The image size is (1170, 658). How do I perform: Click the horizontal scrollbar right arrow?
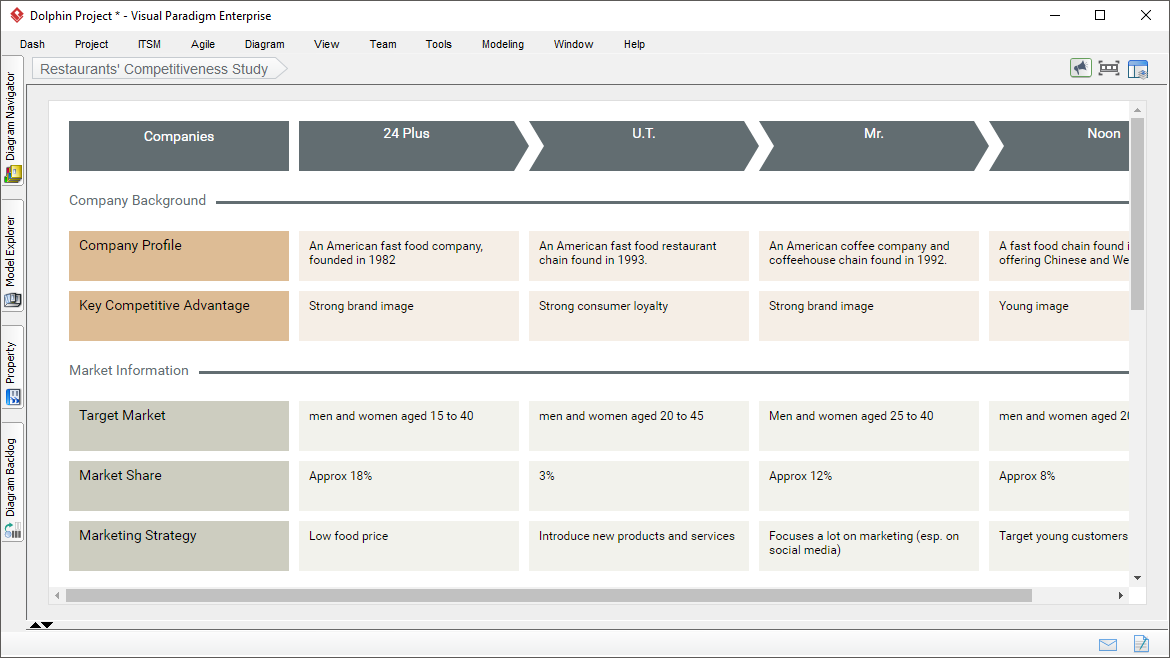(x=1121, y=595)
